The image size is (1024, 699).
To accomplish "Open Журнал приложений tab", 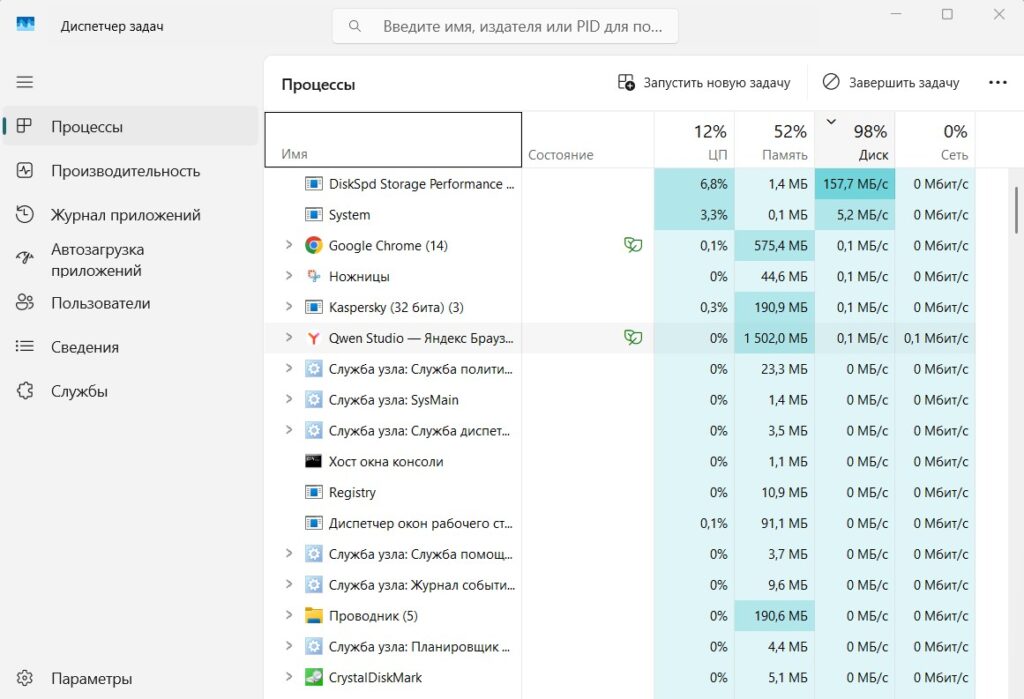I will (x=131, y=215).
